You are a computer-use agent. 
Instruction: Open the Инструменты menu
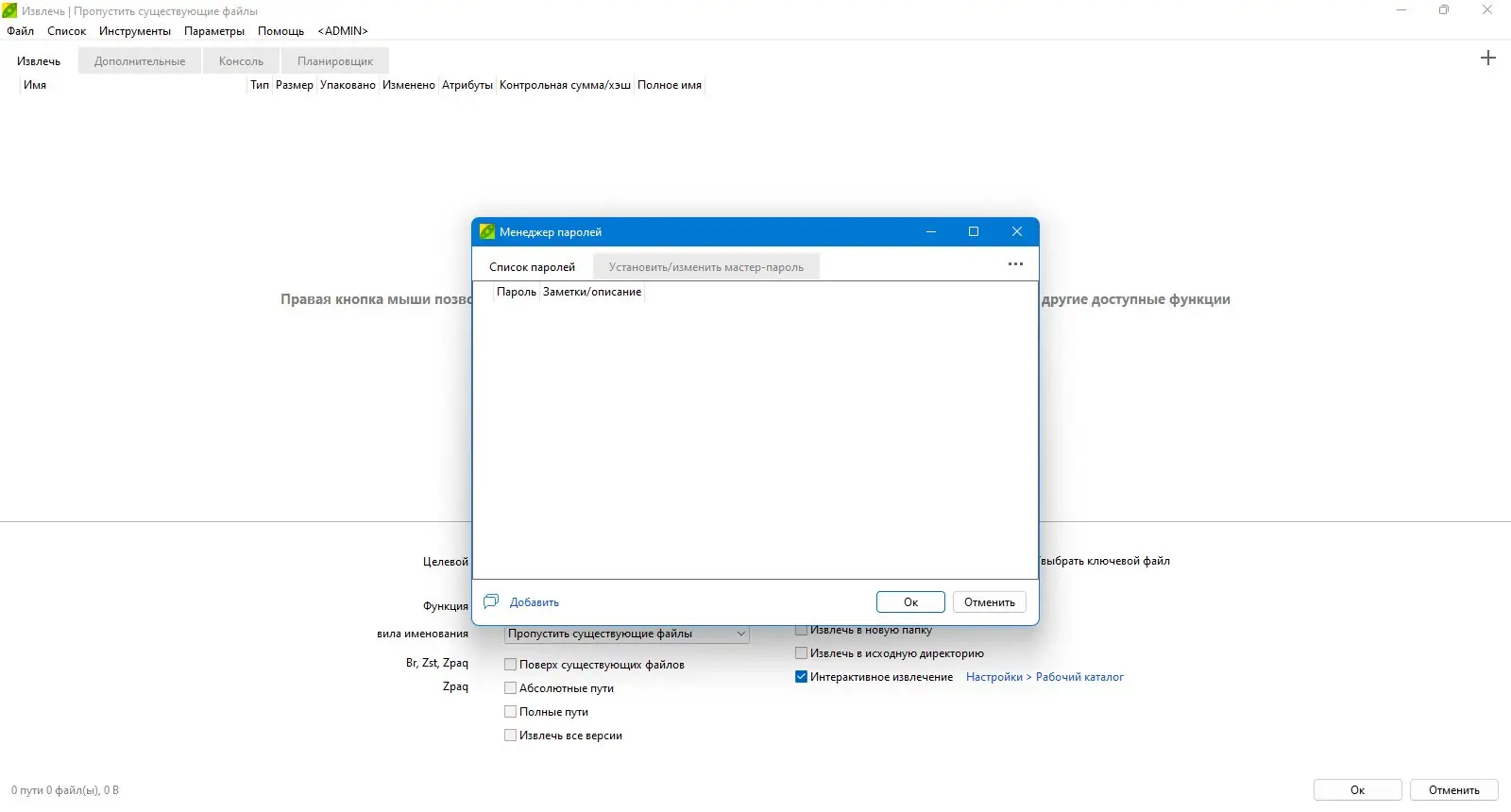[135, 31]
